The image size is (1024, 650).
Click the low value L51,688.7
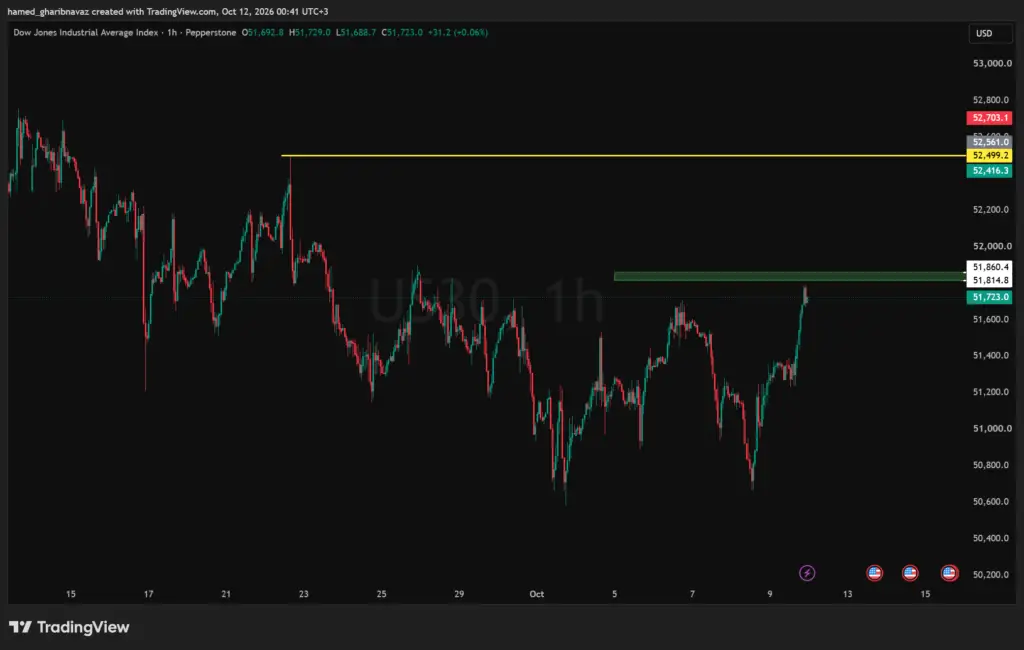point(356,32)
